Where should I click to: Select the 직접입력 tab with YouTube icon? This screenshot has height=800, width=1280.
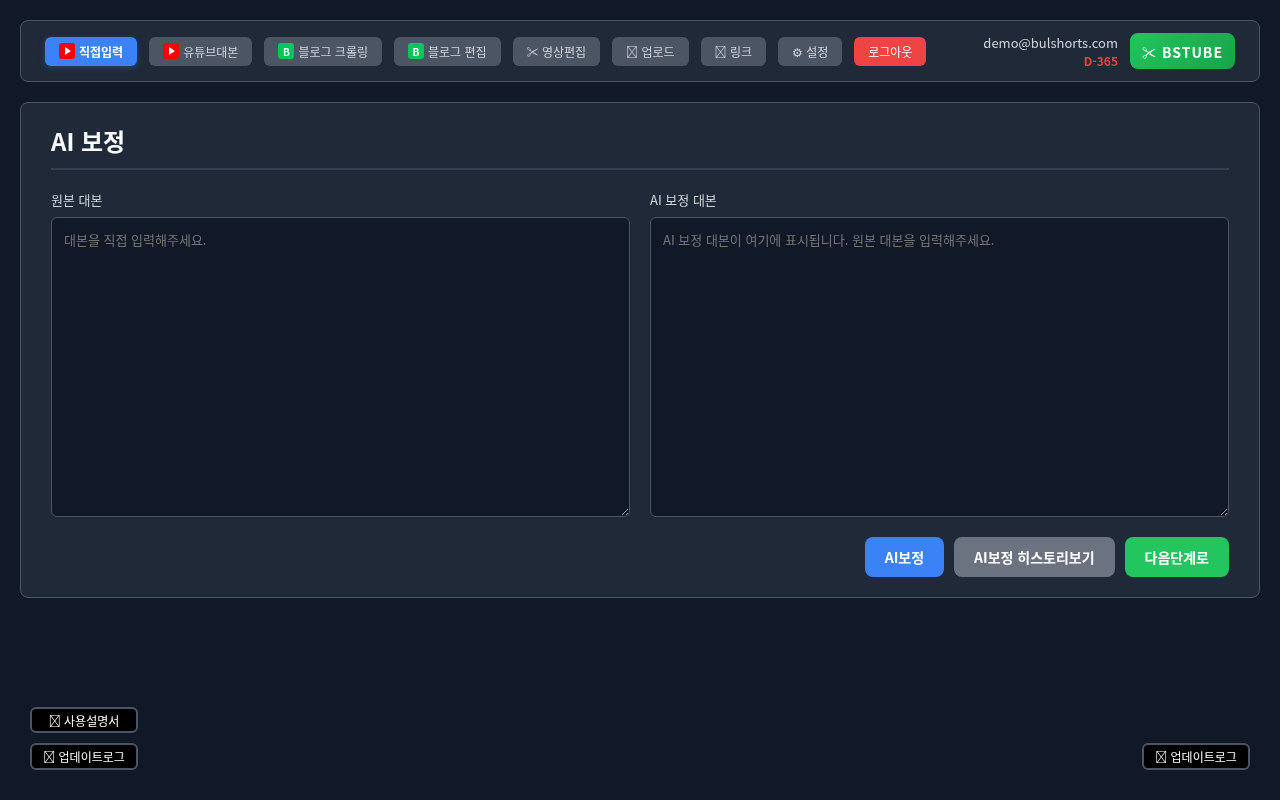point(91,52)
